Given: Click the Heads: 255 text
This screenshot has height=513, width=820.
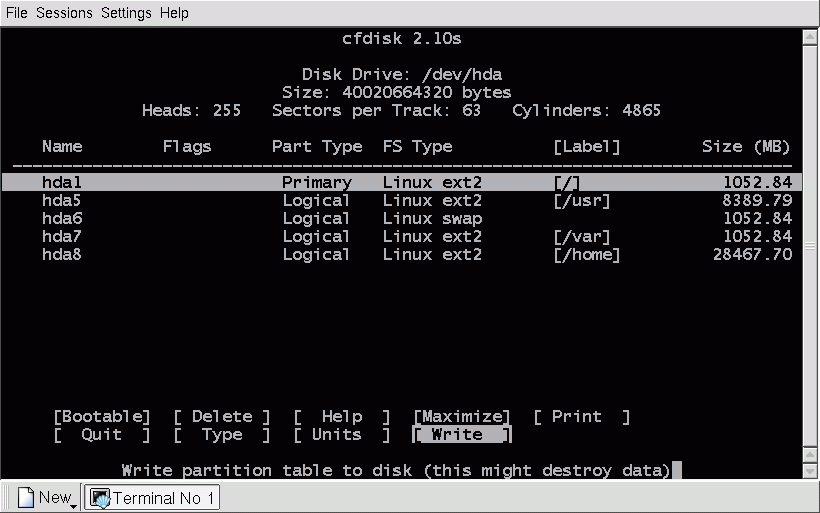Looking at the screenshot, I should 191,110.
